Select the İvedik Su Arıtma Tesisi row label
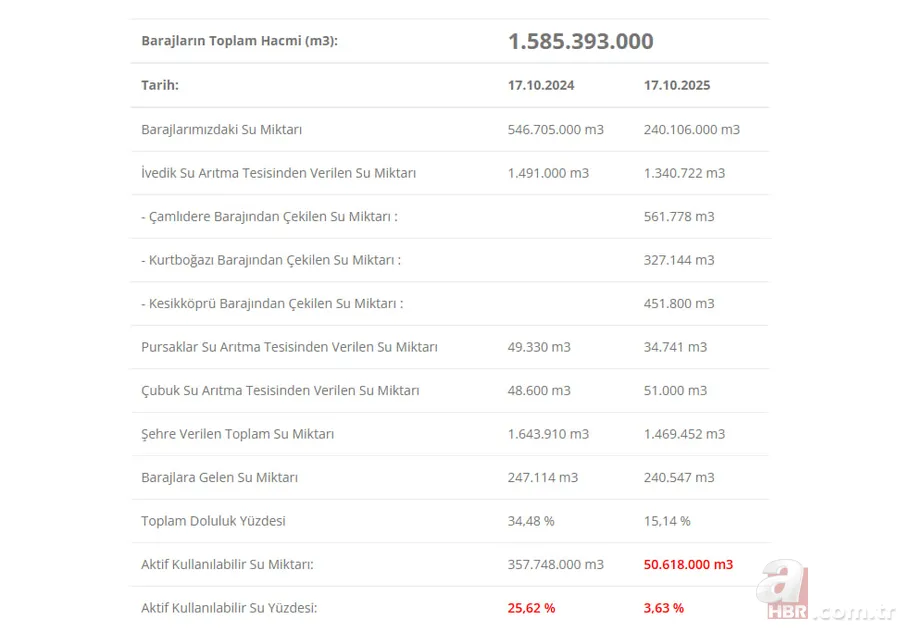The height and width of the screenshot is (632, 900). coord(279,173)
